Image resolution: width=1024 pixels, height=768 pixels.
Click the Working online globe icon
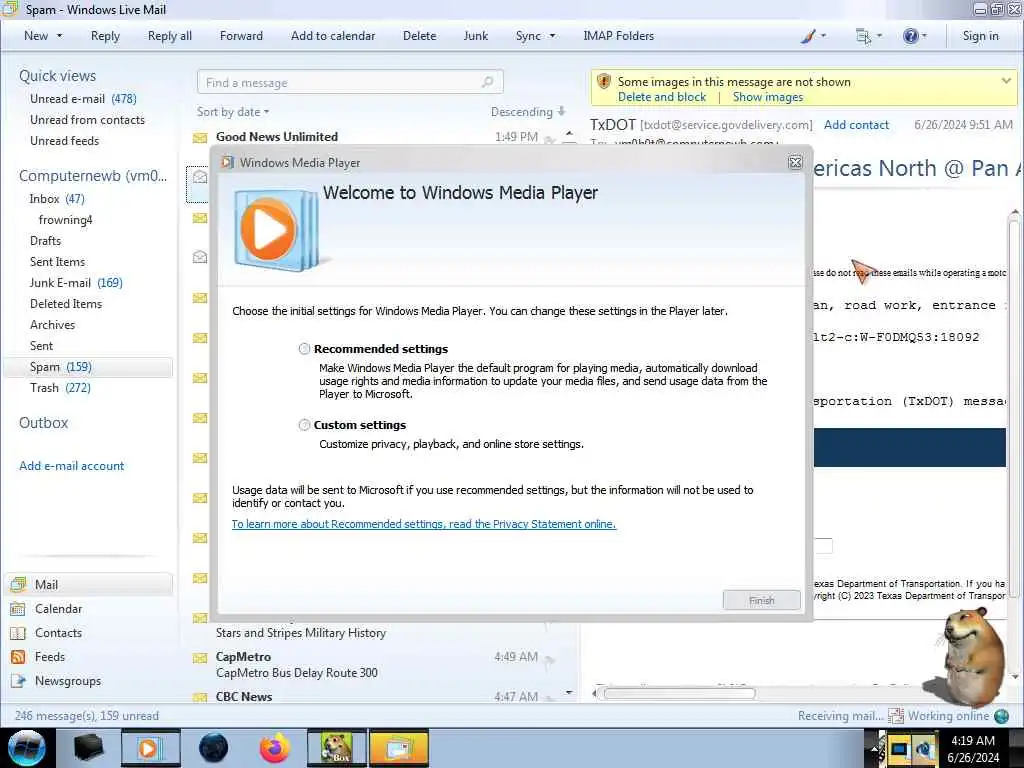(x=1001, y=716)
